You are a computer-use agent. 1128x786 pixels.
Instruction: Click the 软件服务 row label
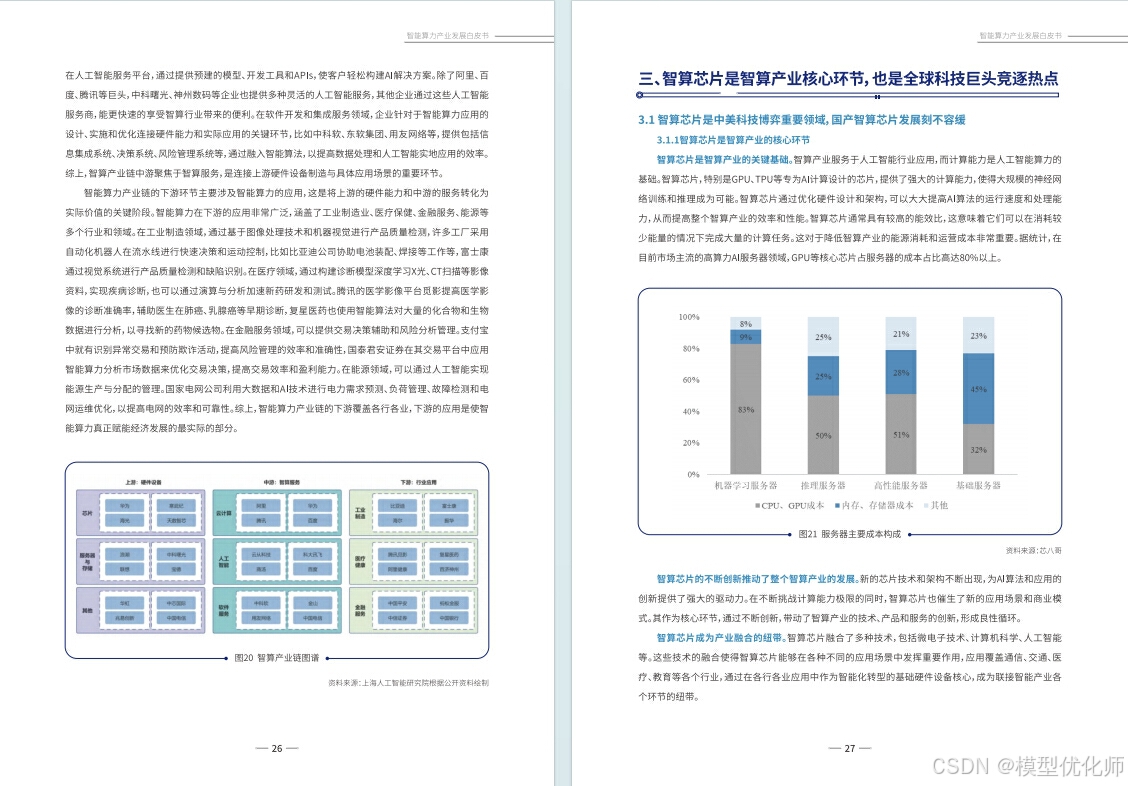tap(224, 611)
